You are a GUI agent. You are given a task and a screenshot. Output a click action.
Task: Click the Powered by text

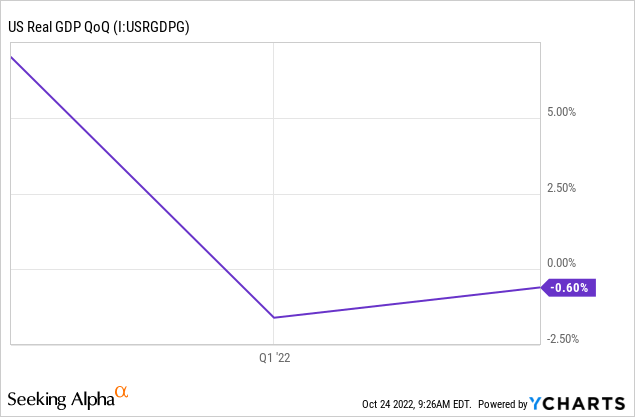[503, 404]
